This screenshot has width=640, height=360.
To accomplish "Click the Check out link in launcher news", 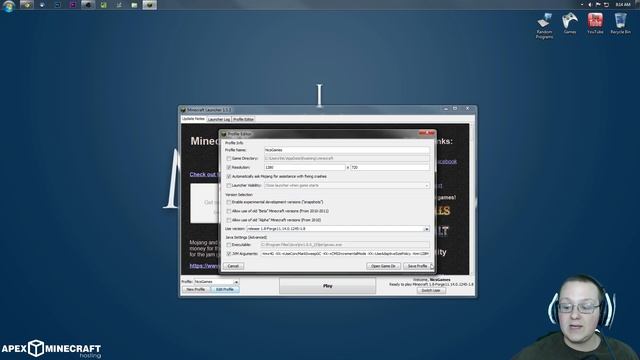I will click(x=203, y=174).
